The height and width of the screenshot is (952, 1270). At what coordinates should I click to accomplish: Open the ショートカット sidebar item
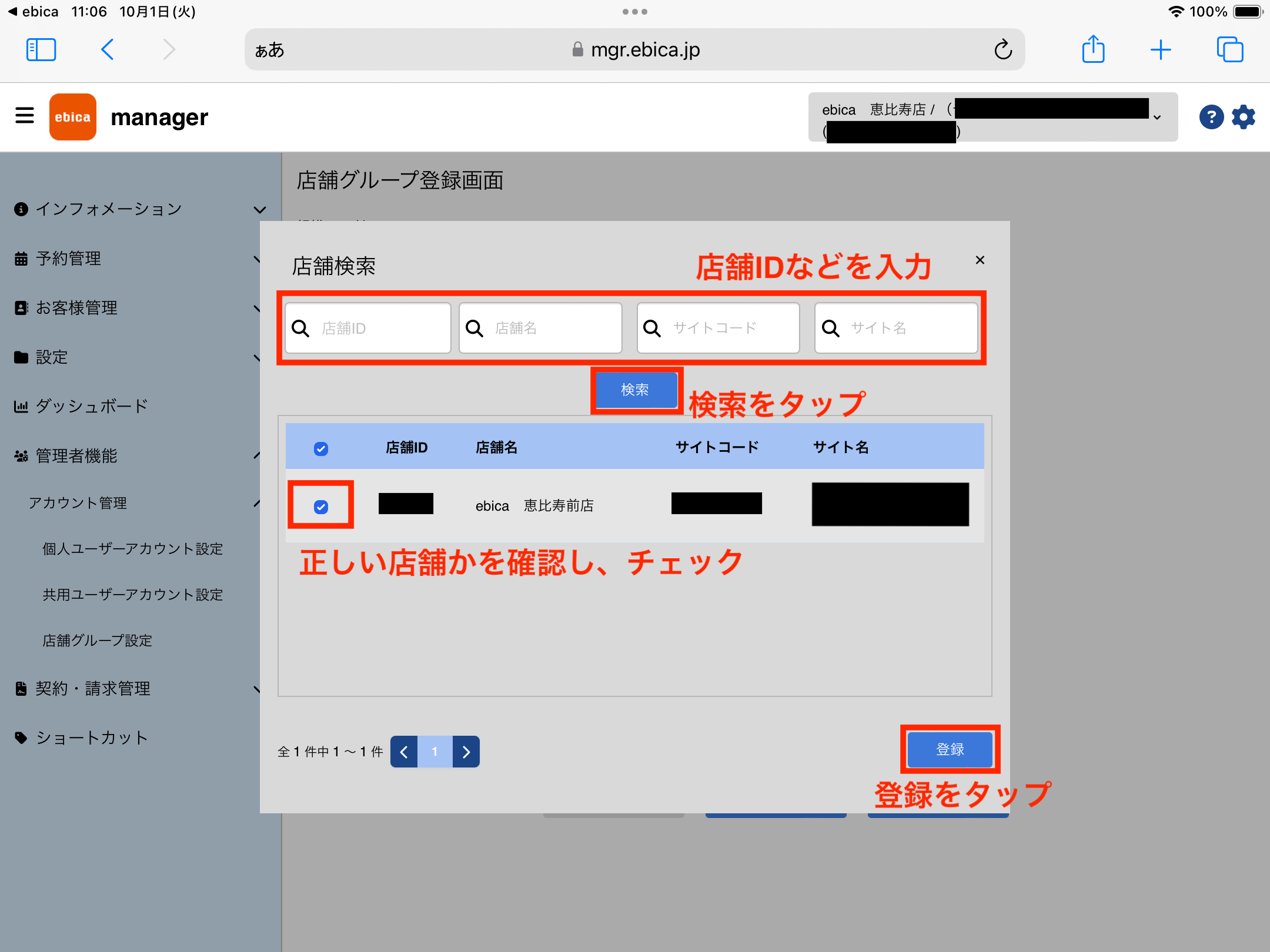point(81,738)
